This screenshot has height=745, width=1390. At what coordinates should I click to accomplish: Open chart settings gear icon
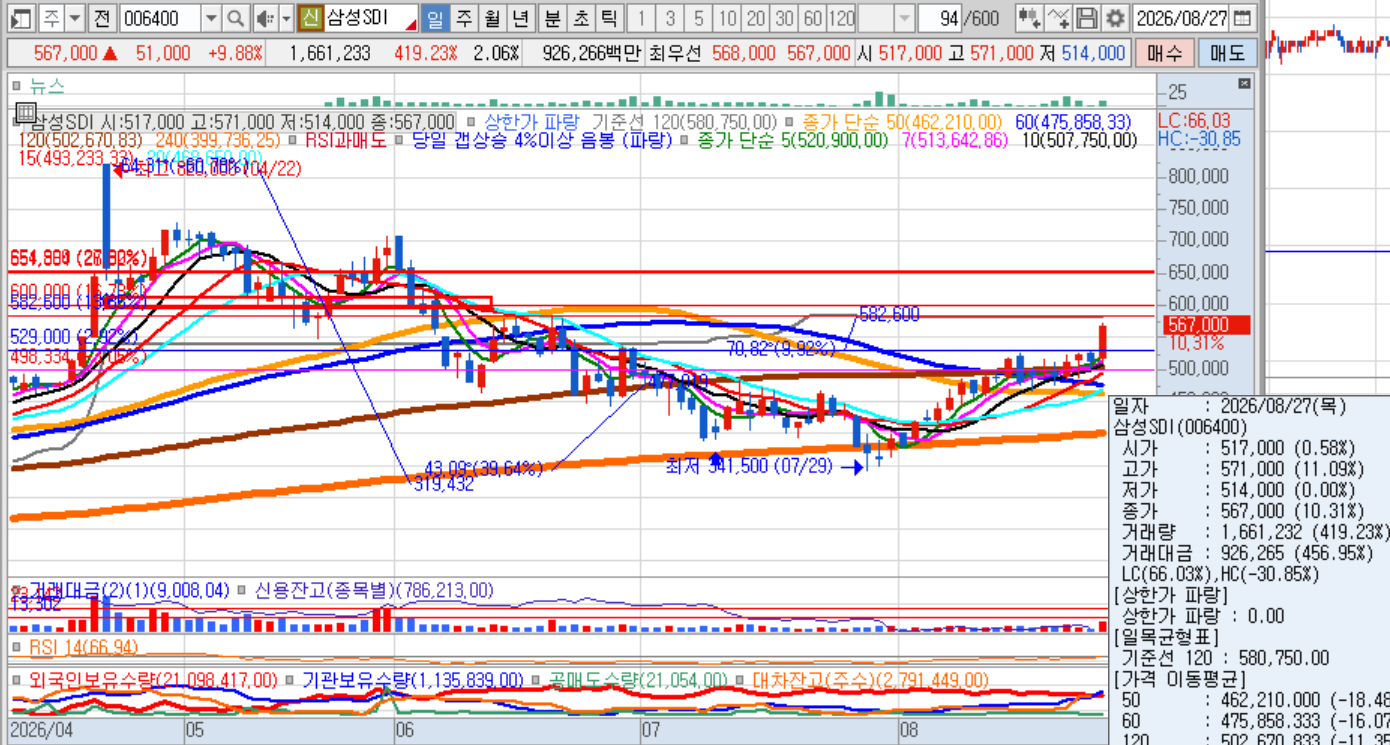[1115, 18]
